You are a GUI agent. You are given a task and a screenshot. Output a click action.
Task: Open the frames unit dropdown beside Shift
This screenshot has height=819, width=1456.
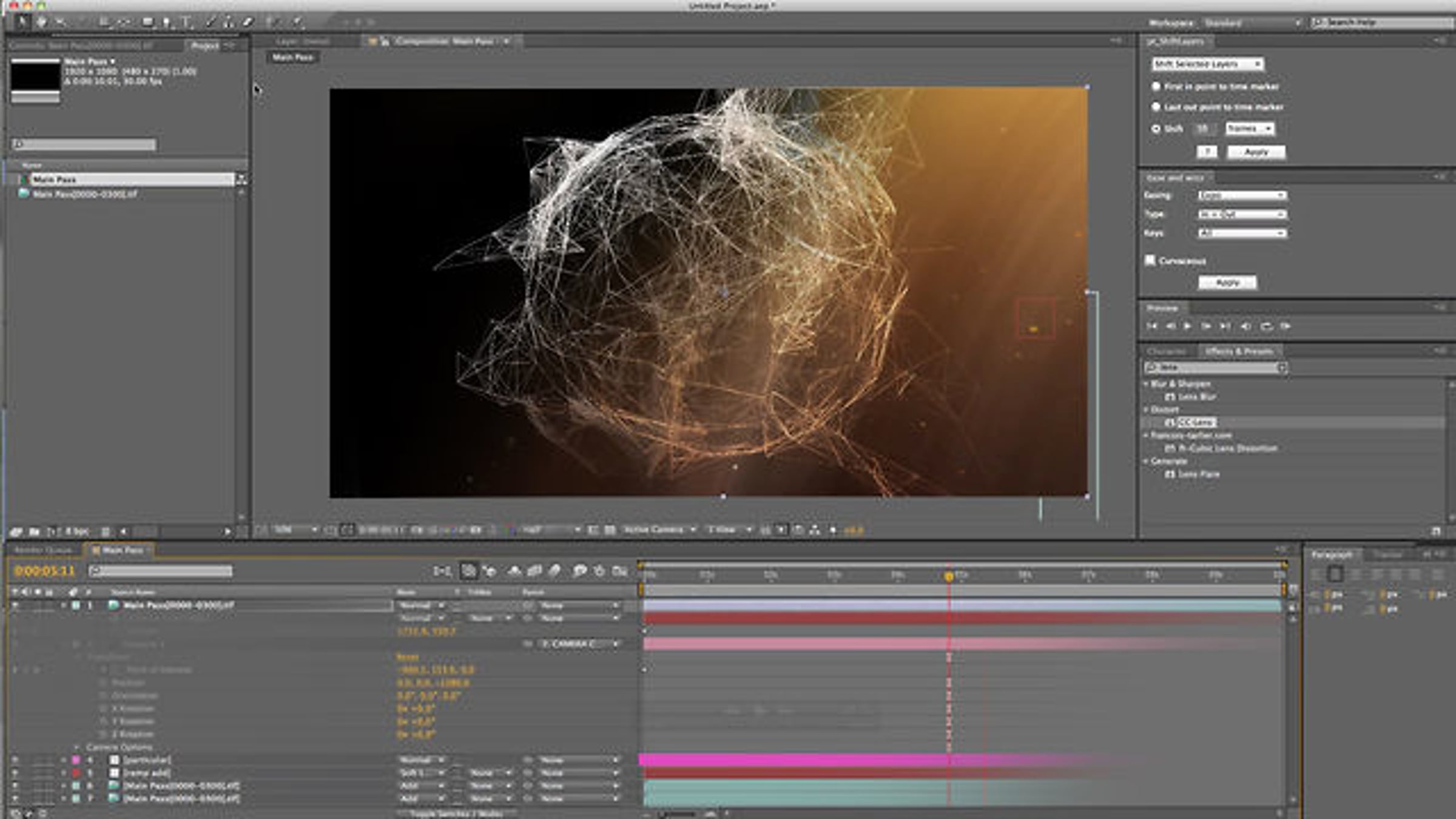pos(1250,129)
